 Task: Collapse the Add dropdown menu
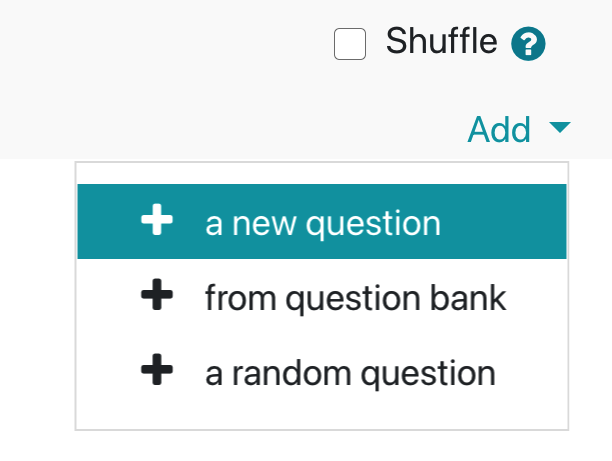519,129
